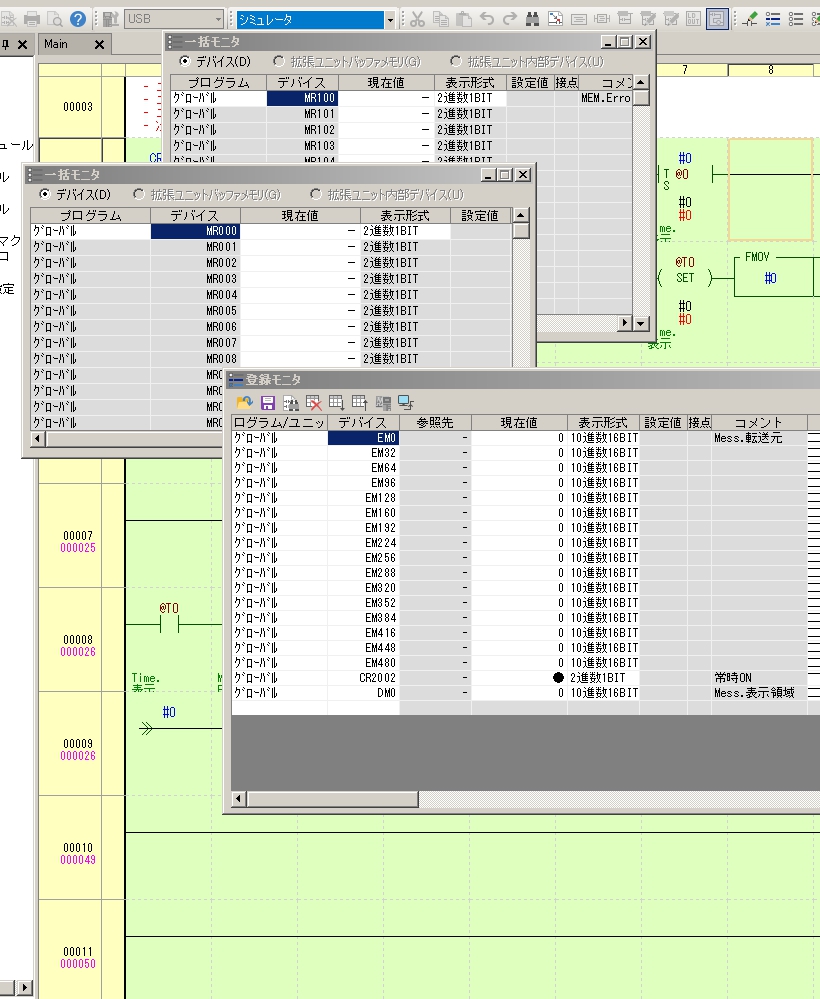820x999 pixels.
Task: Open the シミュレータ mode dropdown arrow
Action: 390,20
